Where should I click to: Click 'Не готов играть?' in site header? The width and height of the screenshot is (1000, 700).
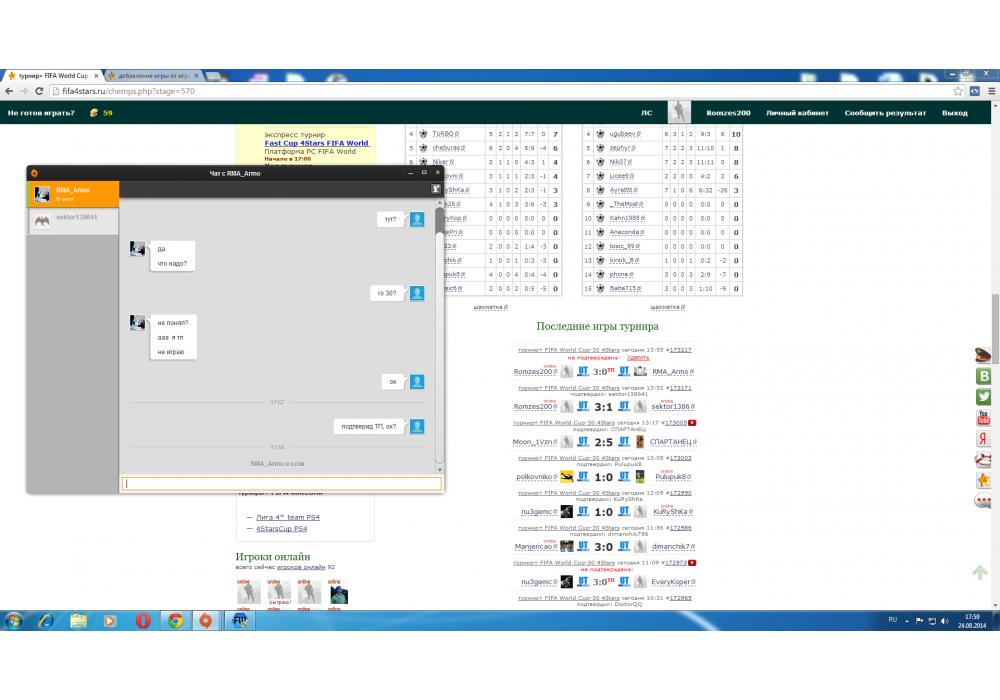(41, 113)
